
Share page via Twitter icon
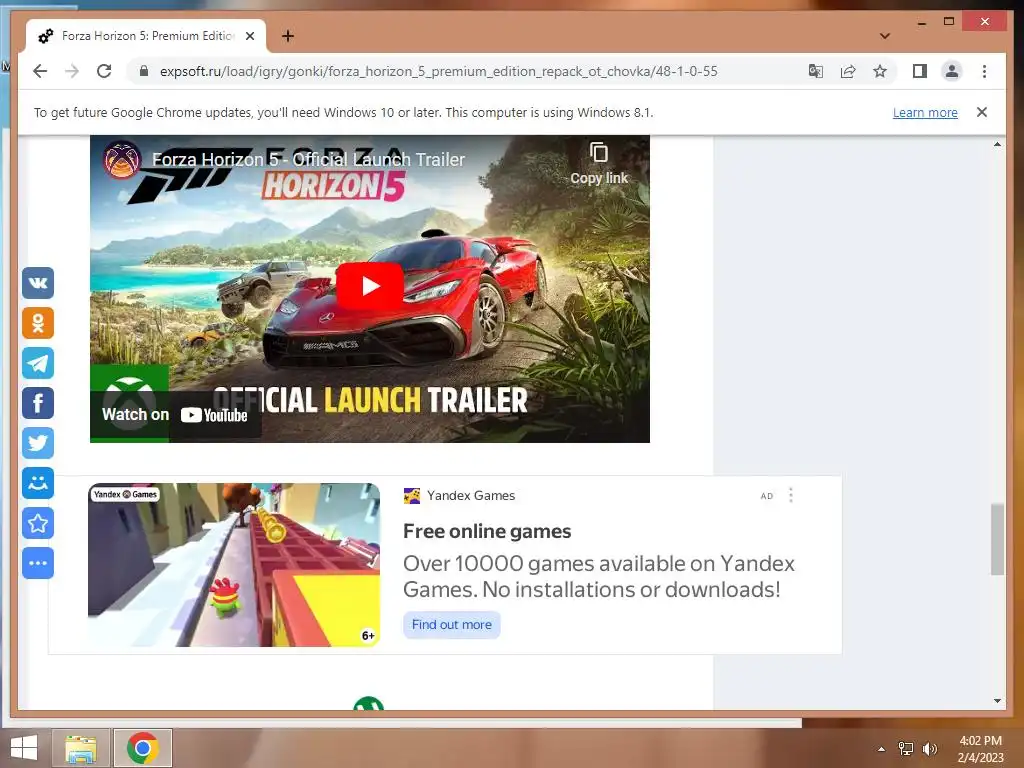[38, 443]
